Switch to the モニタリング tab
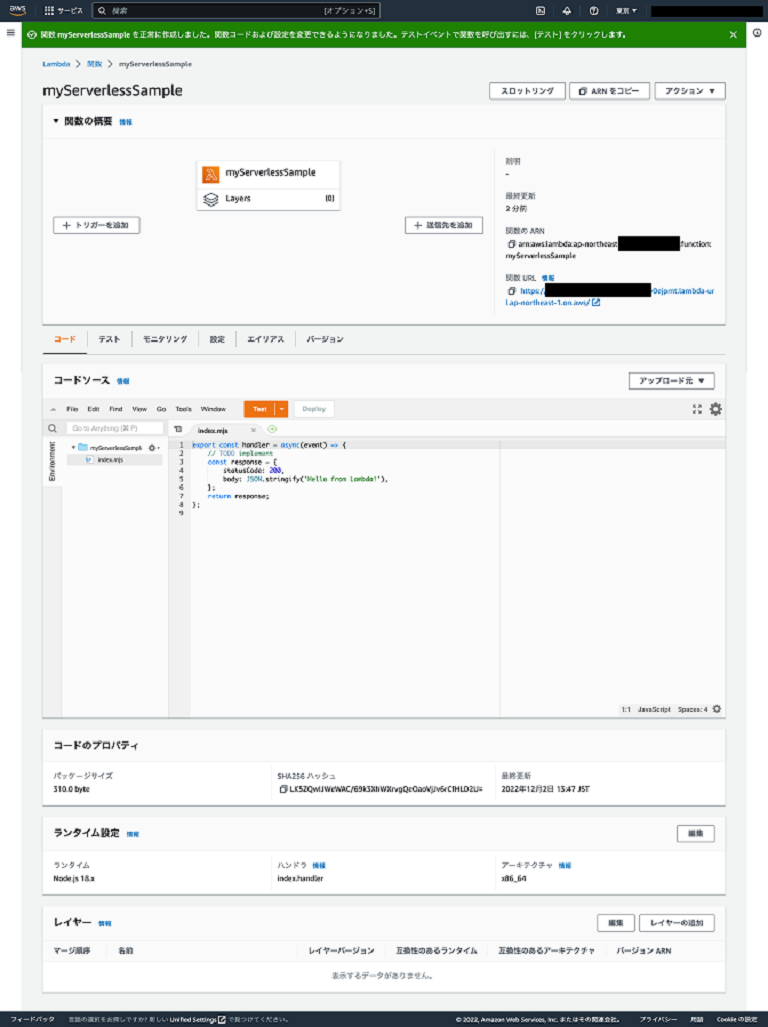Viewport: 768px width, 1027px height. click(165, 339)
